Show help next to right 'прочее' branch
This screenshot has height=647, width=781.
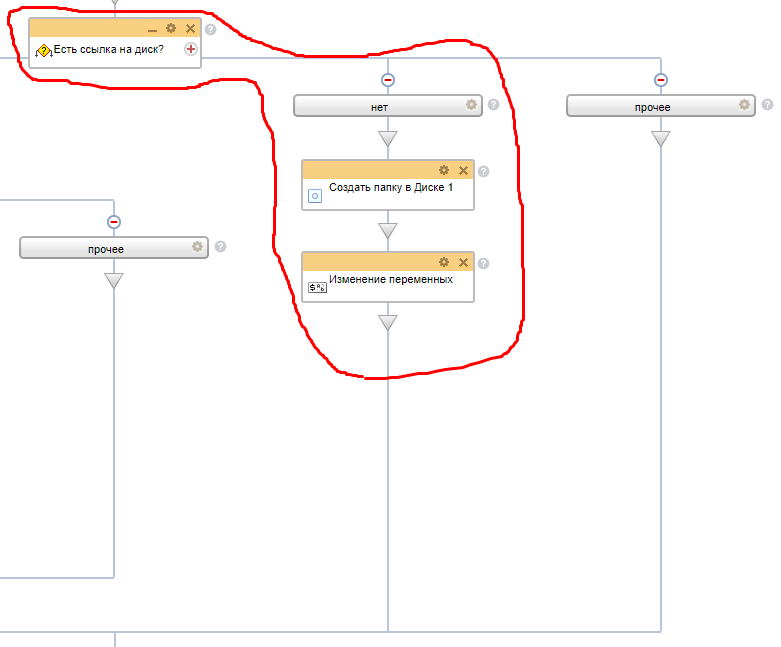click(767, 105)
